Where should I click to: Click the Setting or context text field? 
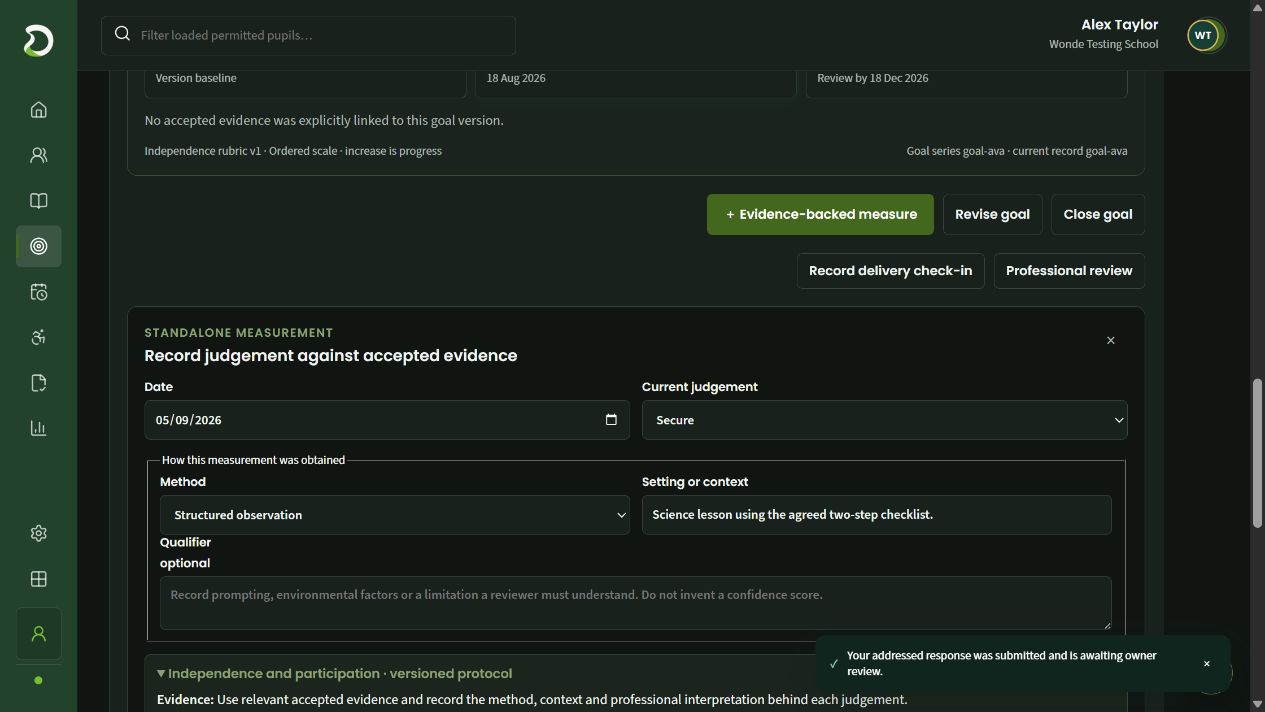point(876,515)
